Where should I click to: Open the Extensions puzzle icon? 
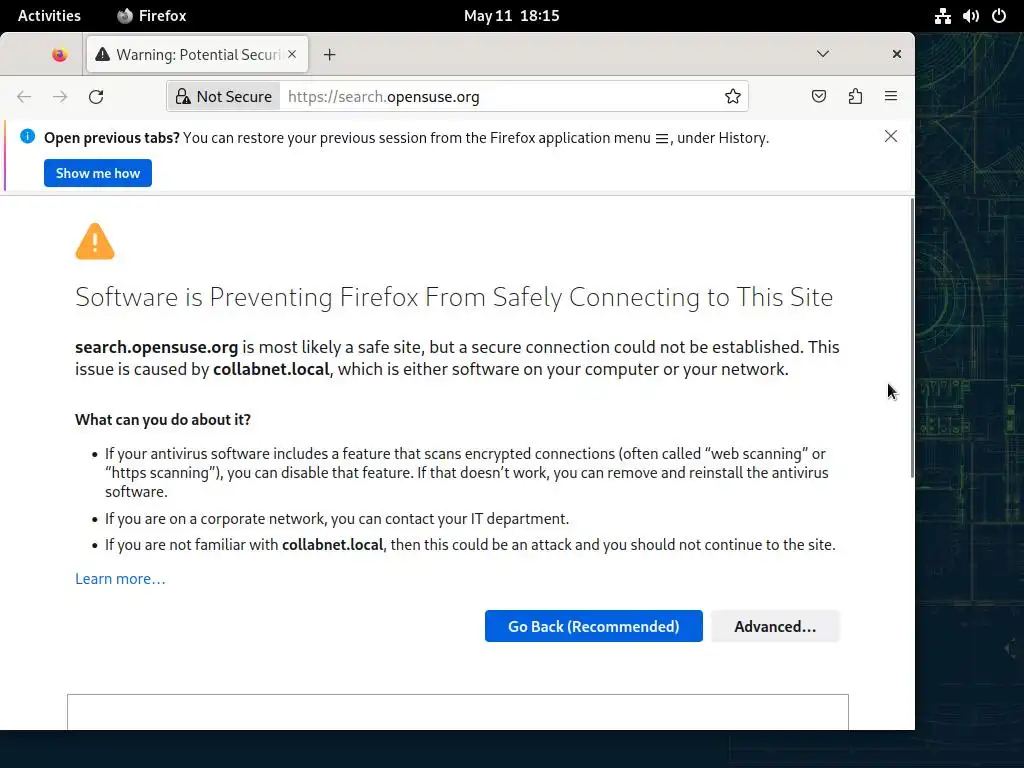(x=855, y=97)
